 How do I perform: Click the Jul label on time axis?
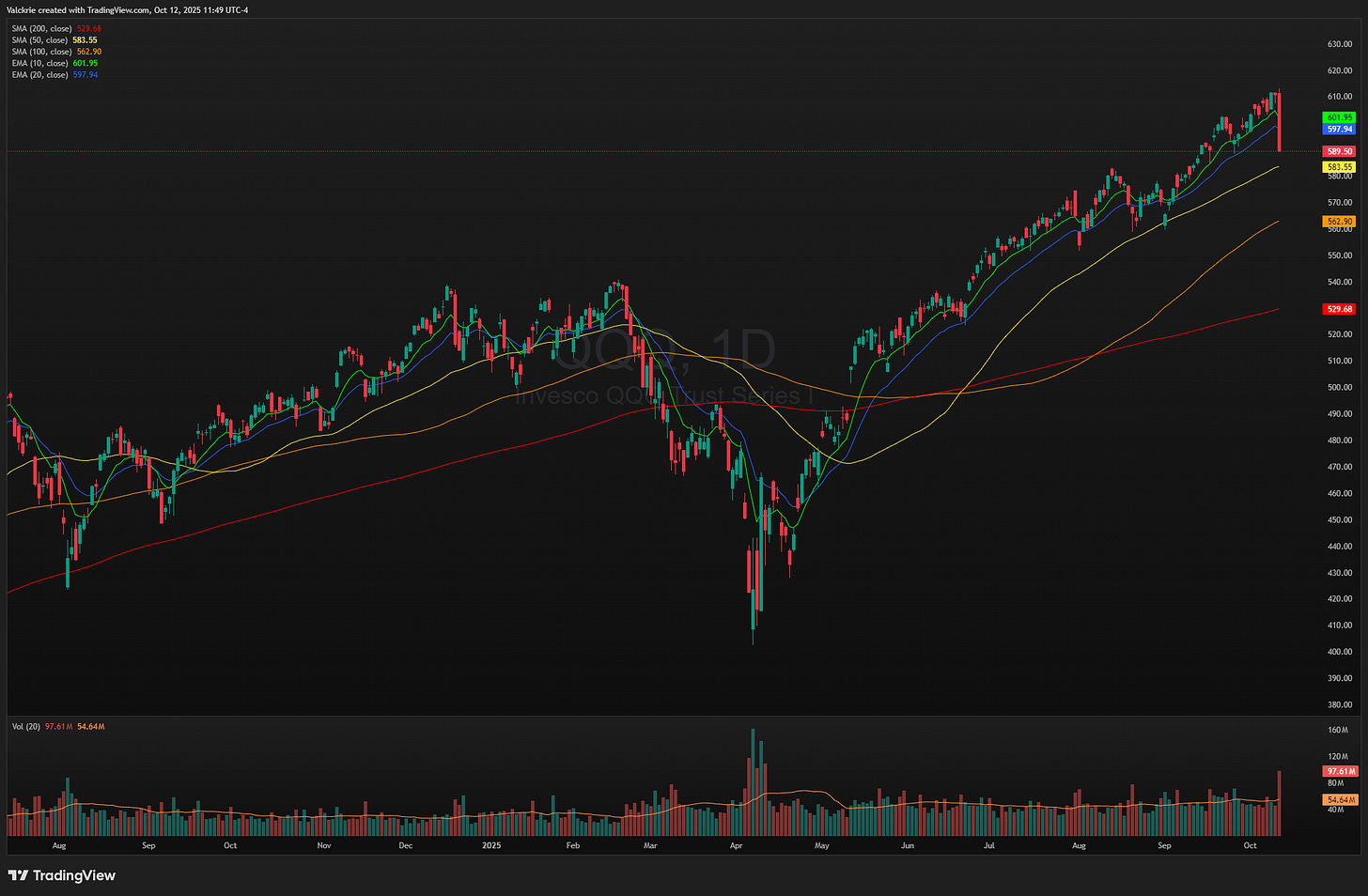point(989,845)
